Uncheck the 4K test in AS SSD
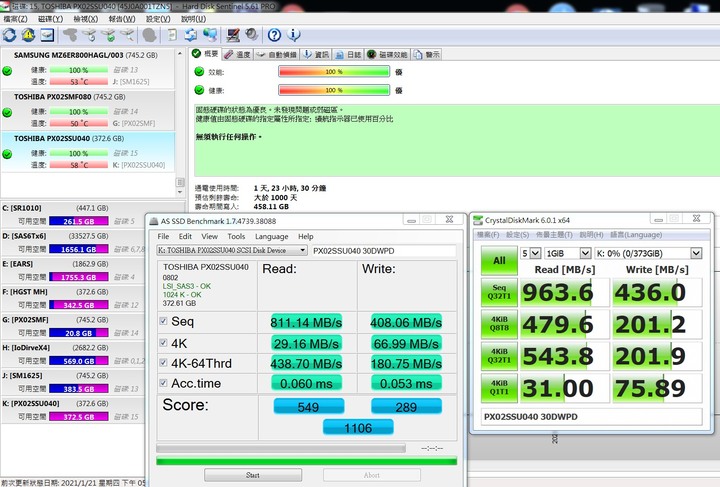Viewport: 720px width, 487px height. 163,342
